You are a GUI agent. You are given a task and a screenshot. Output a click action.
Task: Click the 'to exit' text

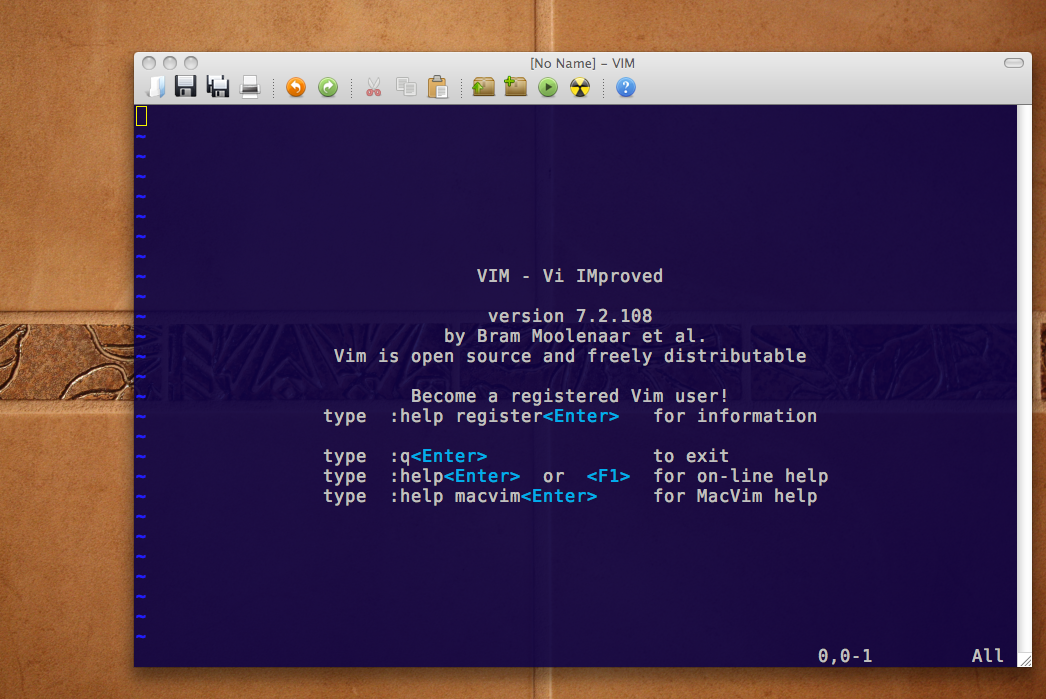point(691,456)
